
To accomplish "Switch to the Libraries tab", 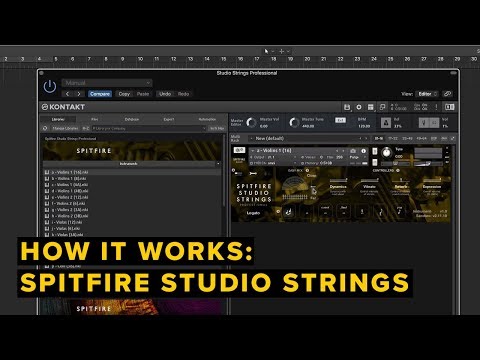I will [x=58, y=119].
